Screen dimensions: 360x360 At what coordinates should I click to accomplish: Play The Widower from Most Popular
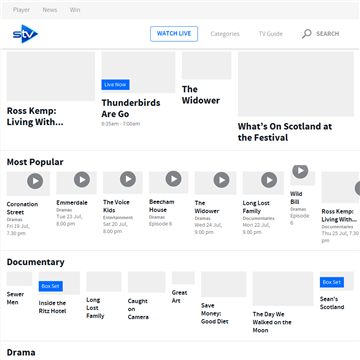221,180
